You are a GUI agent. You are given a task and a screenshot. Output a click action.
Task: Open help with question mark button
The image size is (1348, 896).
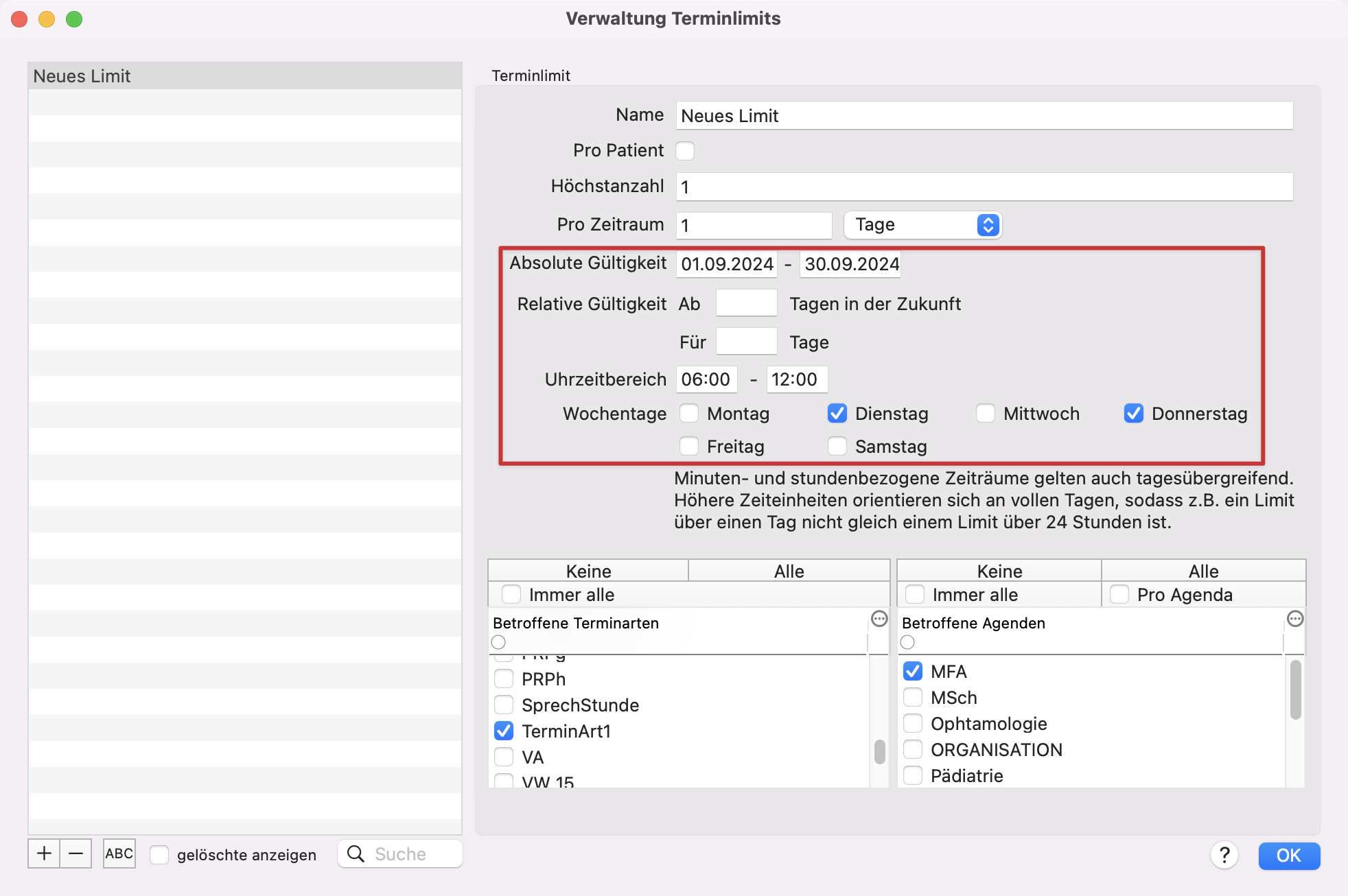[x=1224, y=855]
